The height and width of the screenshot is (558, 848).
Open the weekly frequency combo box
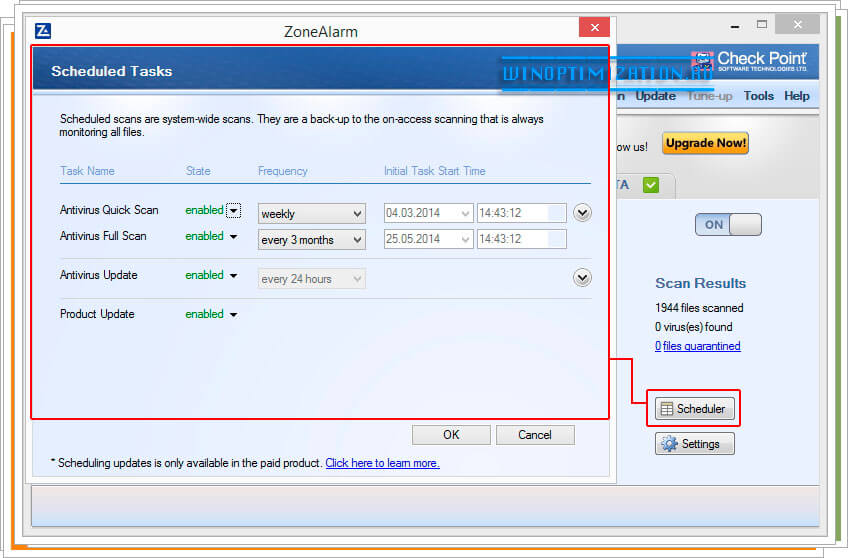click(x=311, y=213)
